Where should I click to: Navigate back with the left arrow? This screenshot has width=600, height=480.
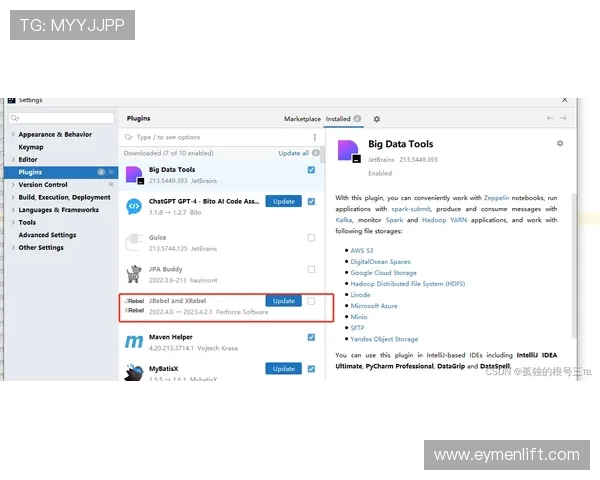(x=550, y=119)
